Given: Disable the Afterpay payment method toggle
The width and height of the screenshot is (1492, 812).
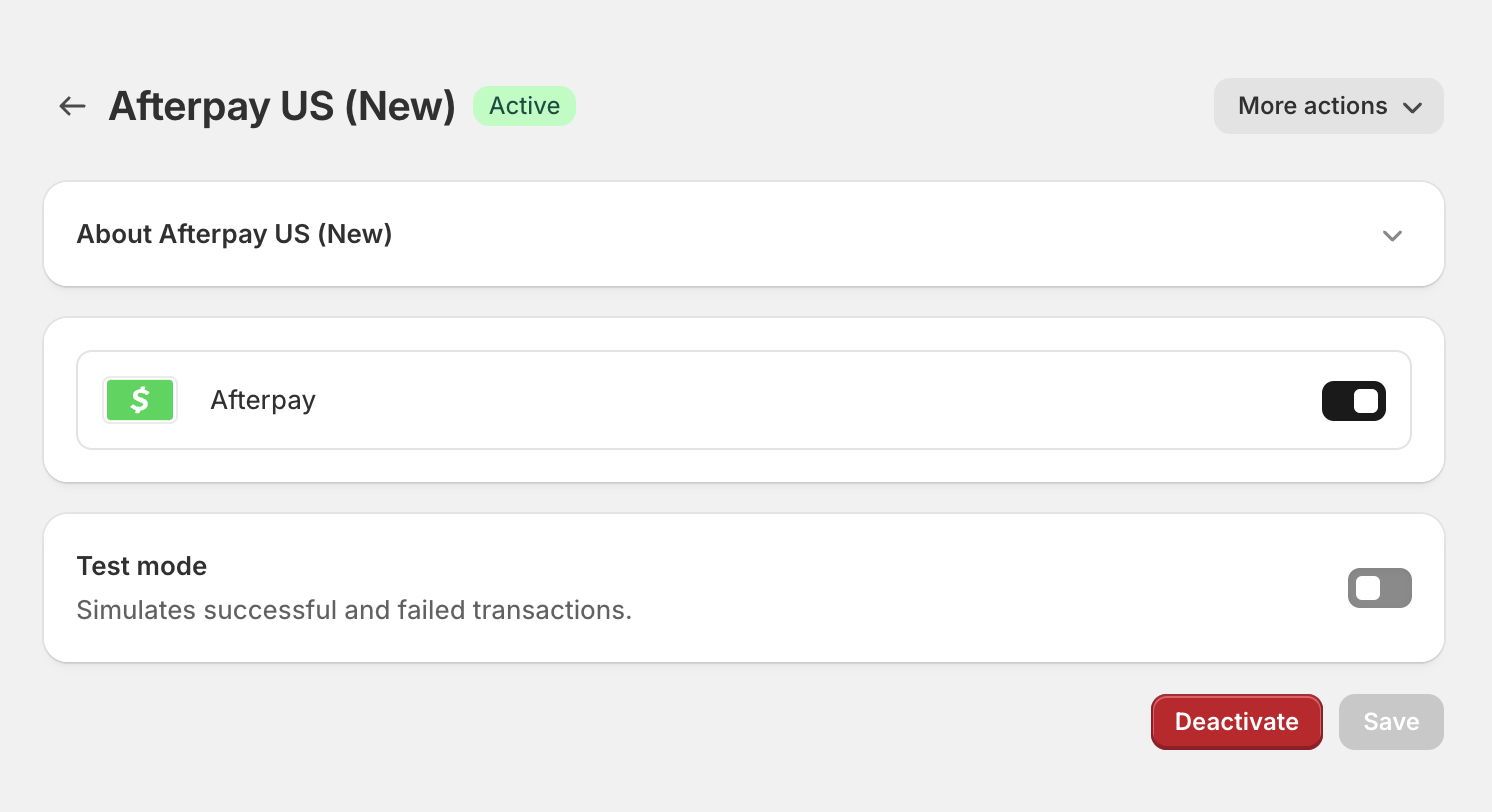Looking at the screenshot, I should tap(1353, 401).
